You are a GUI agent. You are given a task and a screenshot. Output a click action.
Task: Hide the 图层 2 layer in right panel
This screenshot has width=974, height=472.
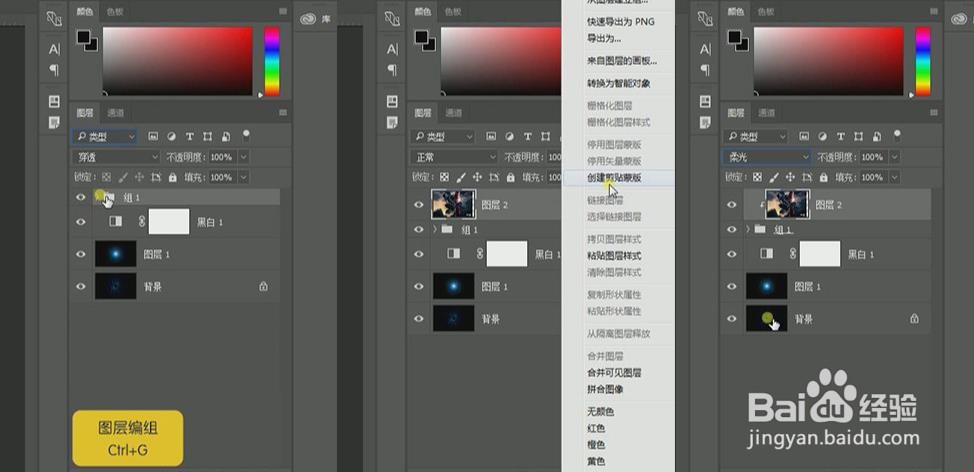click(732, 205)
